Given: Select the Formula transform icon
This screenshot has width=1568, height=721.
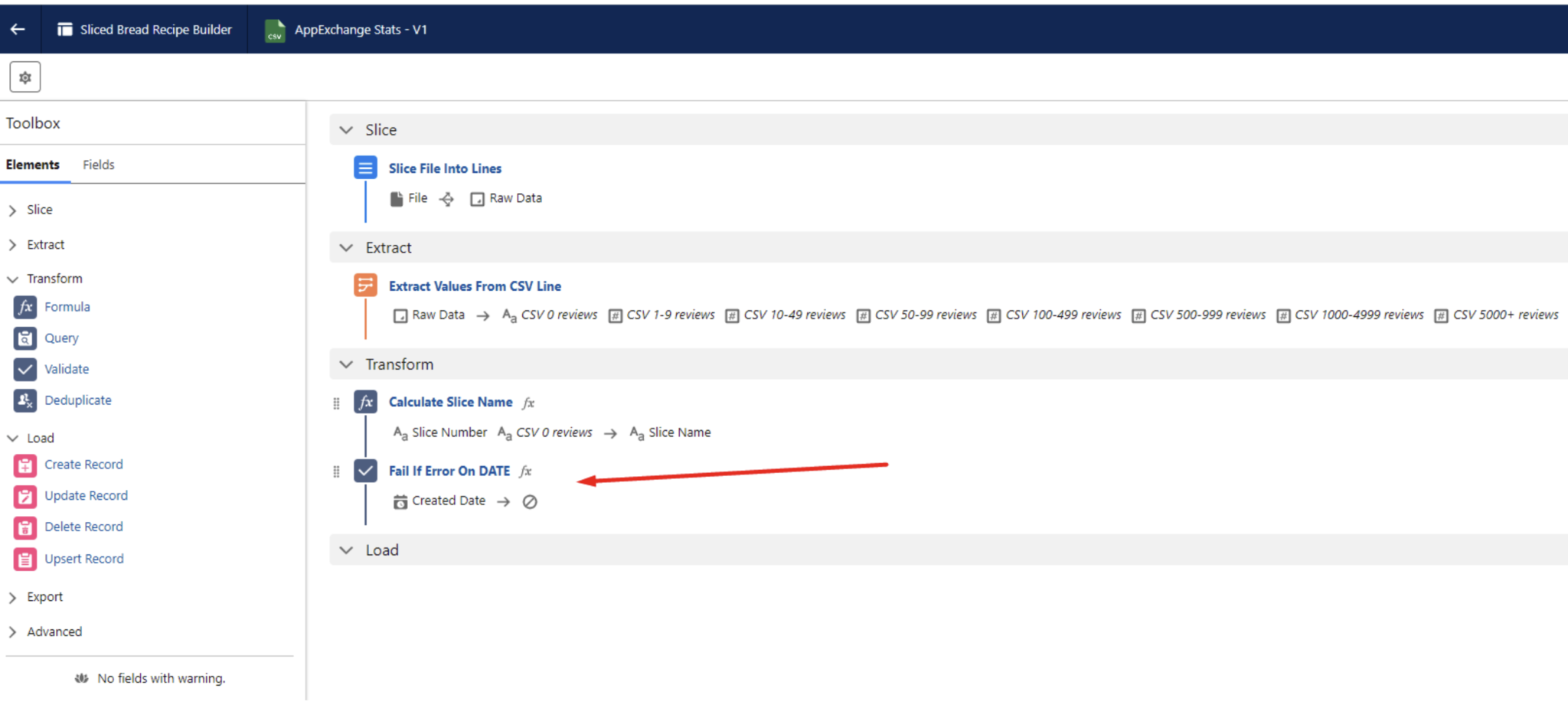Looking at the screenshot, I should coord(24,307).
